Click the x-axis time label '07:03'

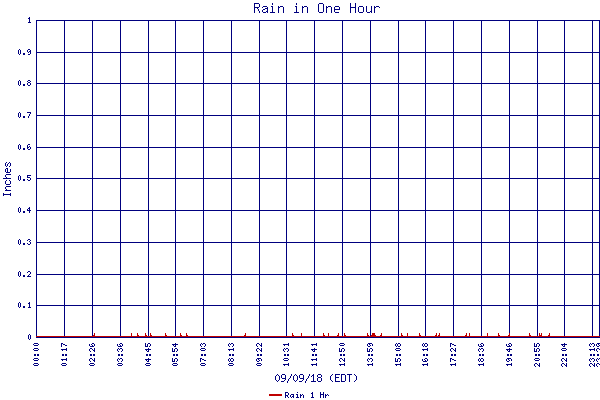pyautogui.click(x=203, y=354)
